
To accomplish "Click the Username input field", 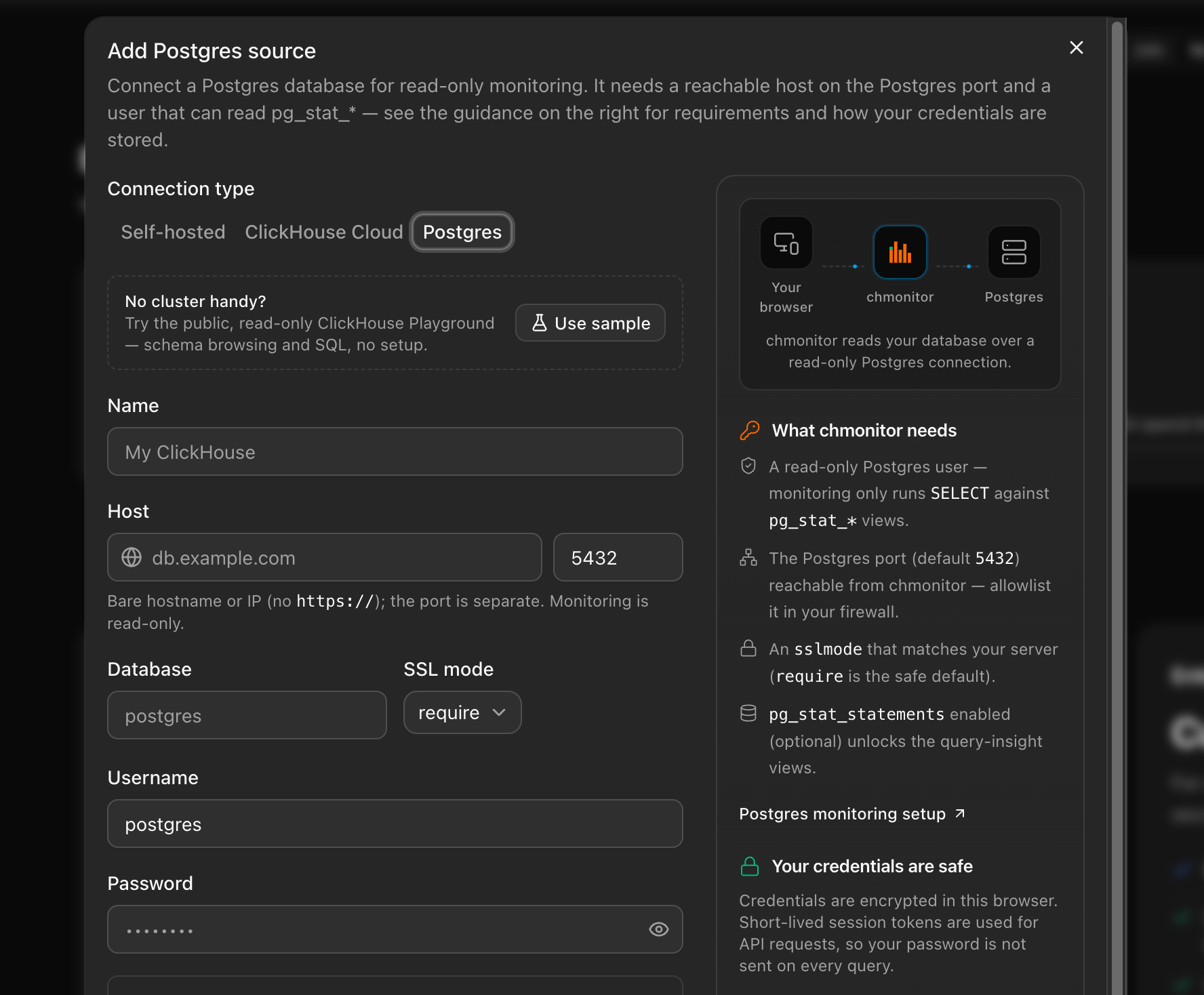I will coord(395,824).
